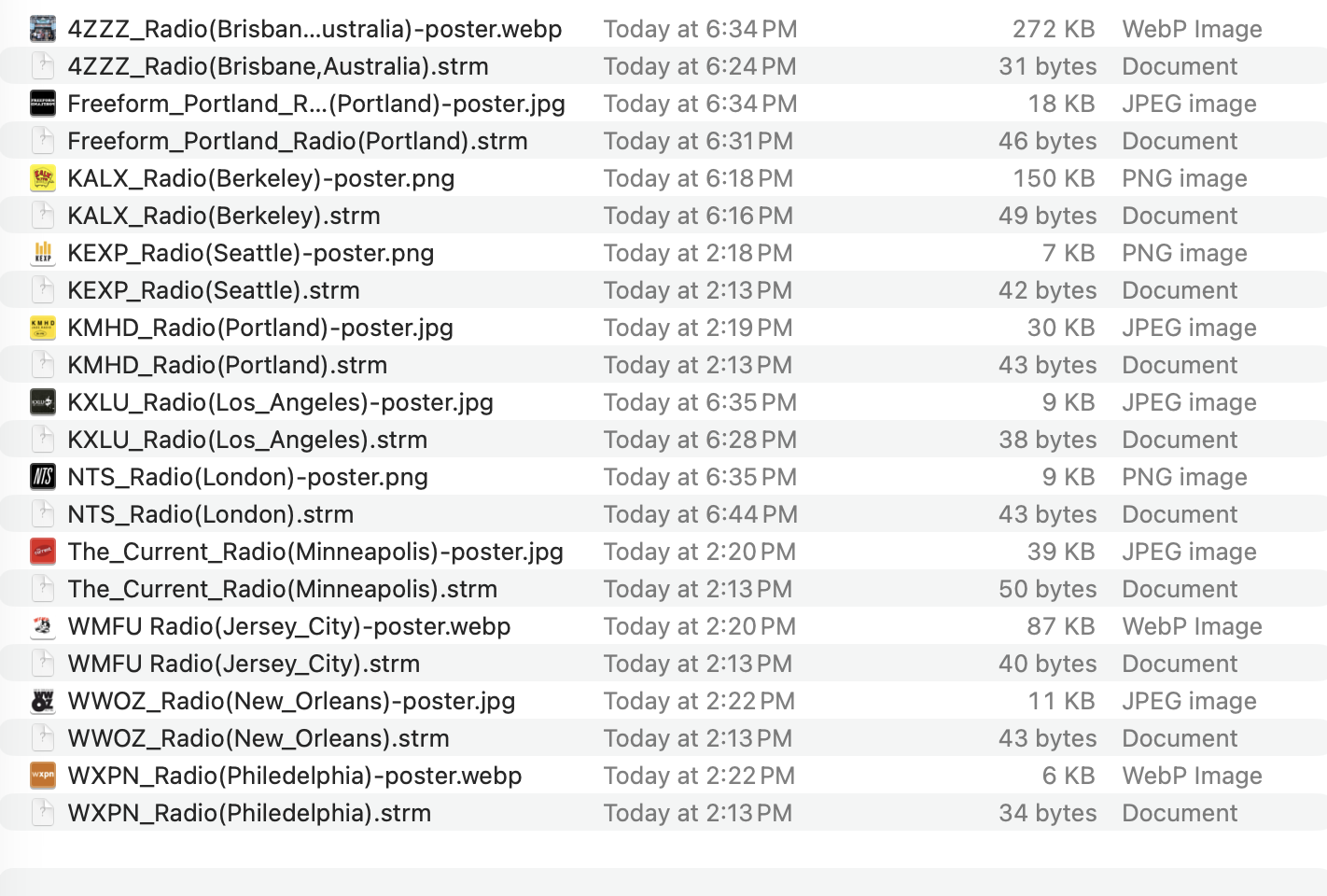Image resolution: width=1327 pixels, height=896 pixels.
Task: Click The_Current_Radio(Minneapolis).strm document icon
Action: click(x=43, y=589)
